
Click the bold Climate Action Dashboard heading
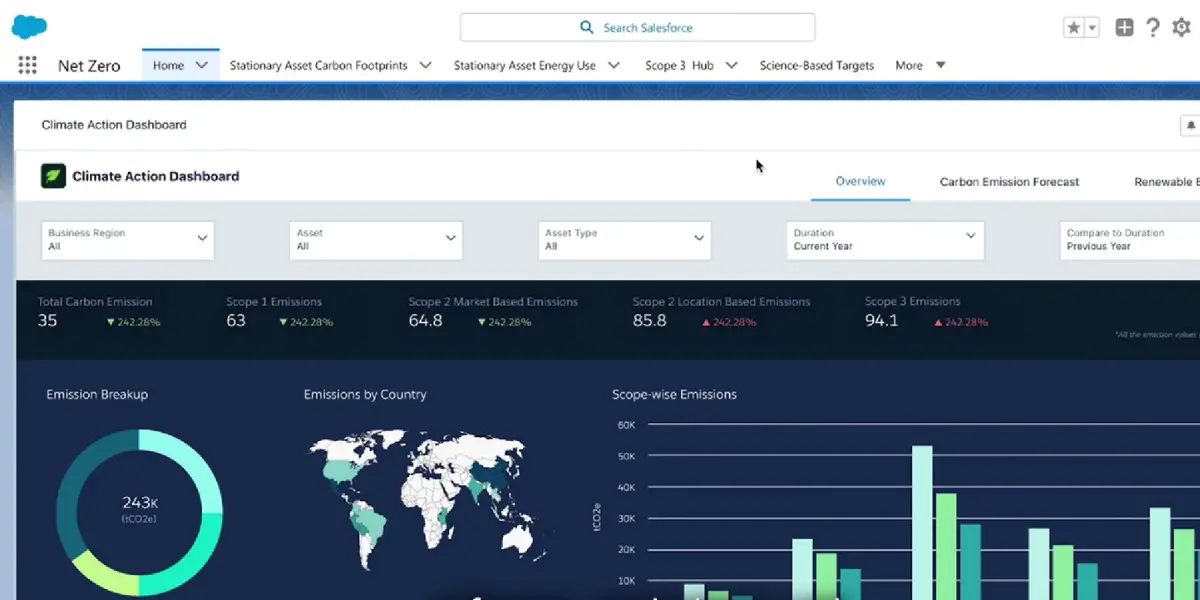[155, 176]
